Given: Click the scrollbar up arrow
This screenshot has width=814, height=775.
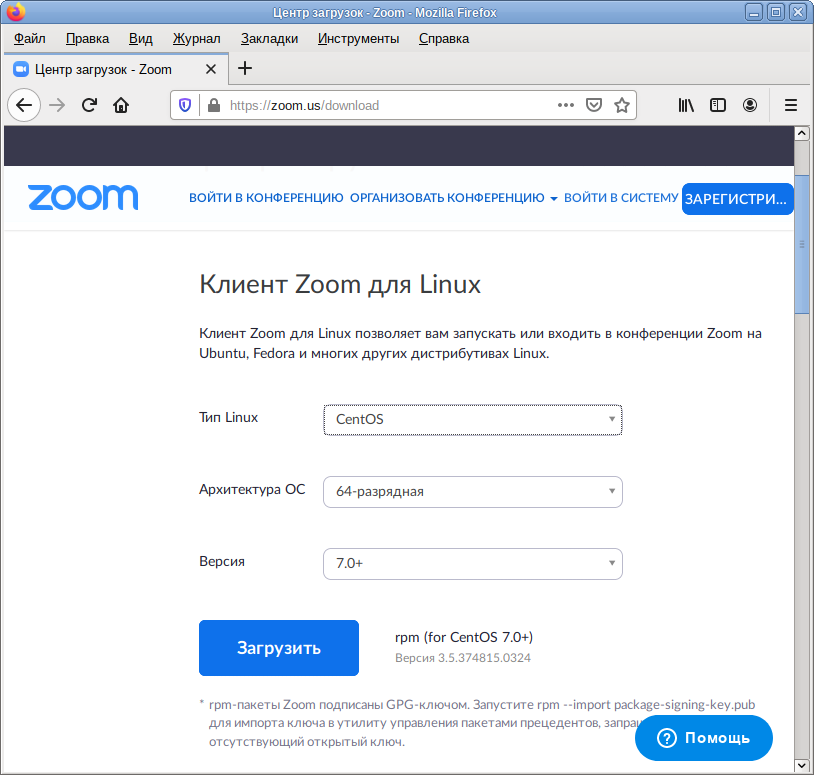Looking at the screenshot, I should pos(802,133).
